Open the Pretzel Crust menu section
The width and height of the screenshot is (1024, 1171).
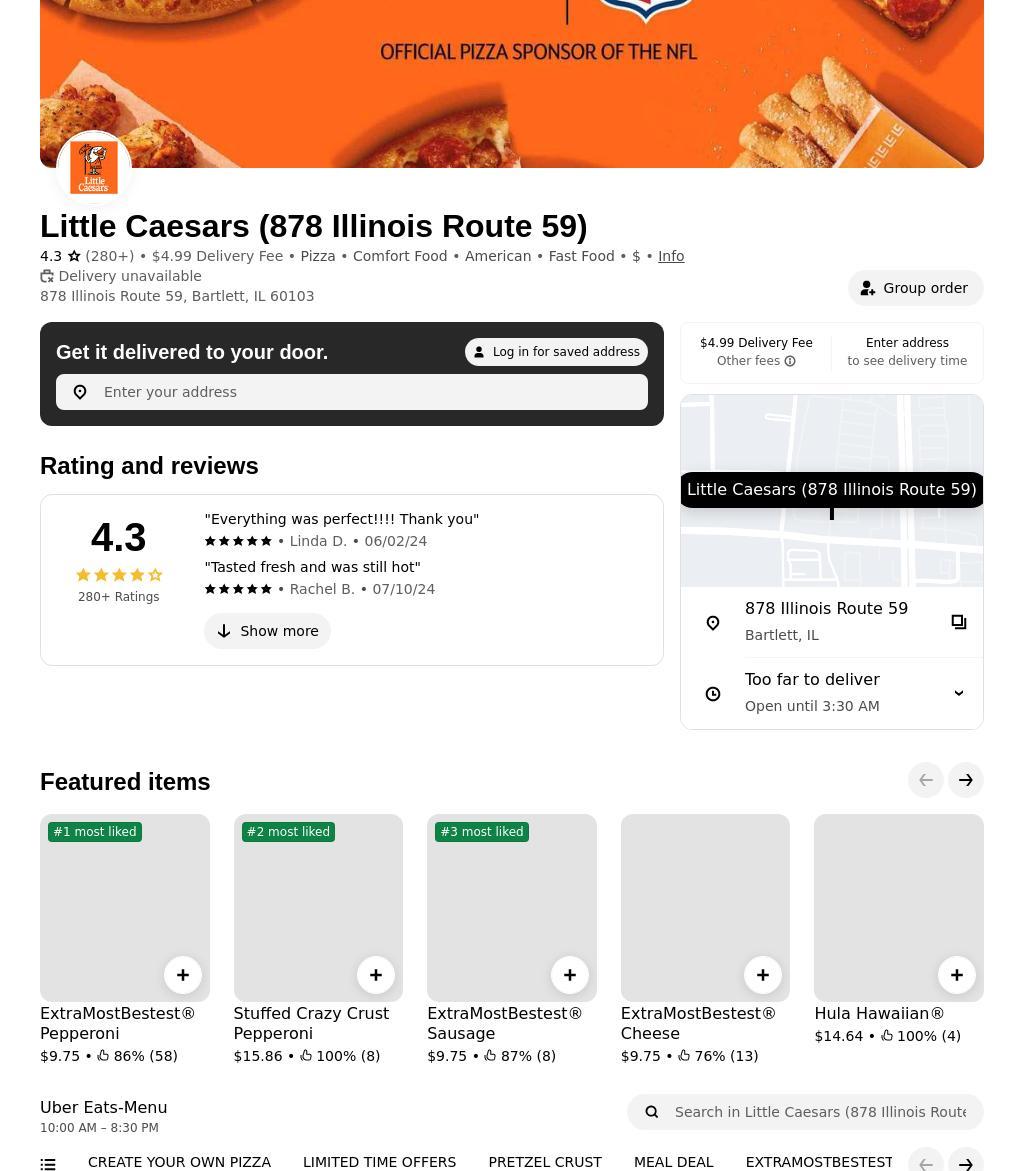click(545, 1162)
